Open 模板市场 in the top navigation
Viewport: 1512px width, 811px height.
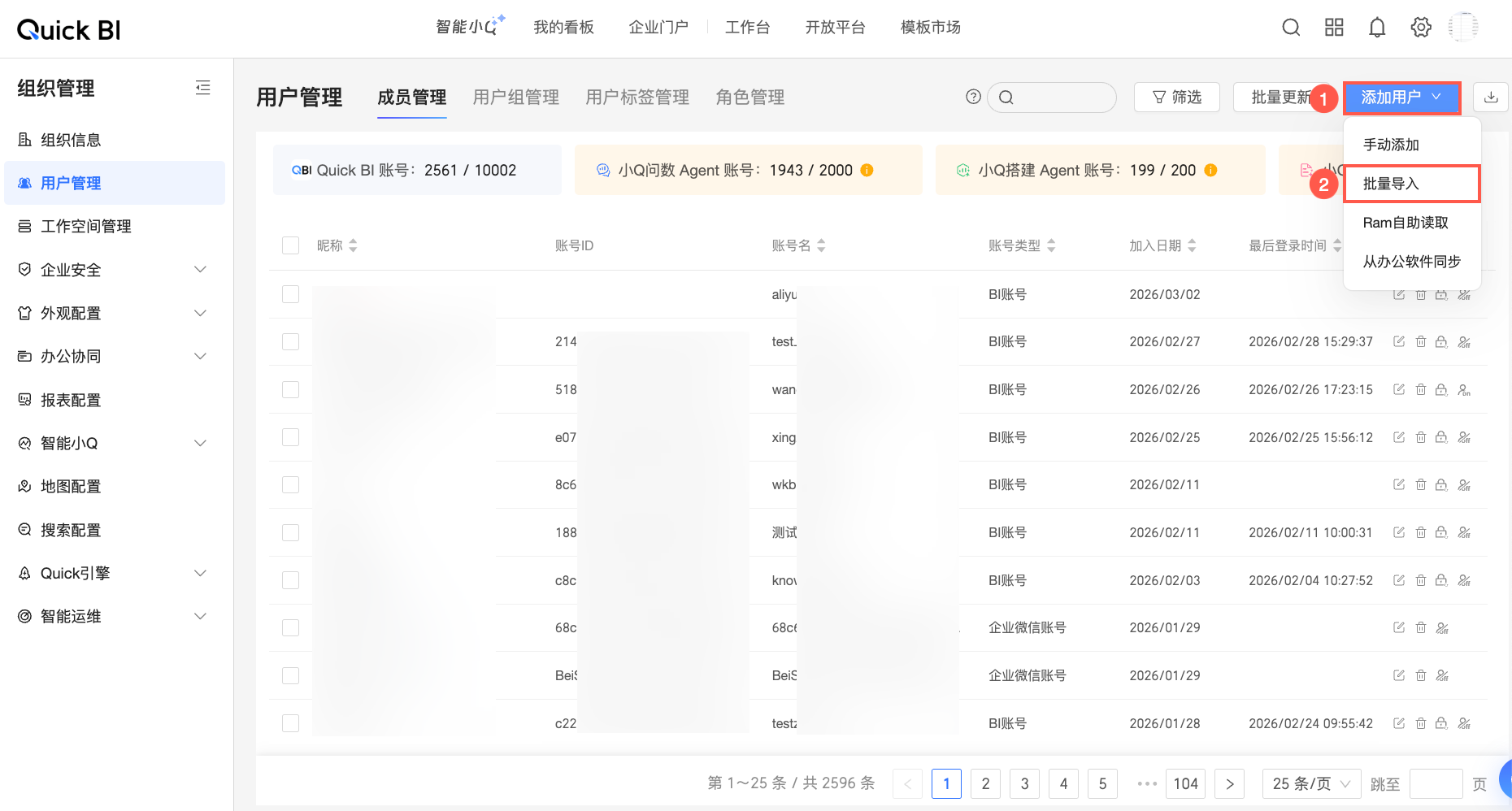(x=931, y=28)
